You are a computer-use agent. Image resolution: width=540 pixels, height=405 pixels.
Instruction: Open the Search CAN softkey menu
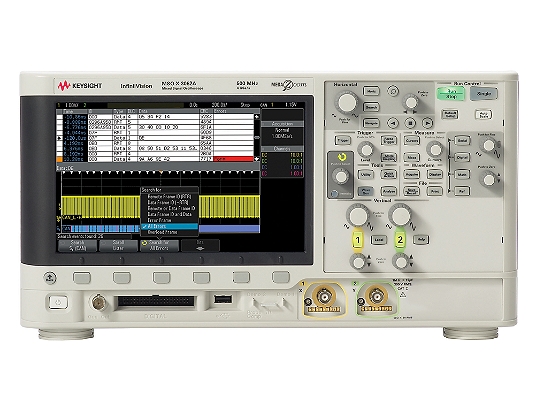coord(77,245)
